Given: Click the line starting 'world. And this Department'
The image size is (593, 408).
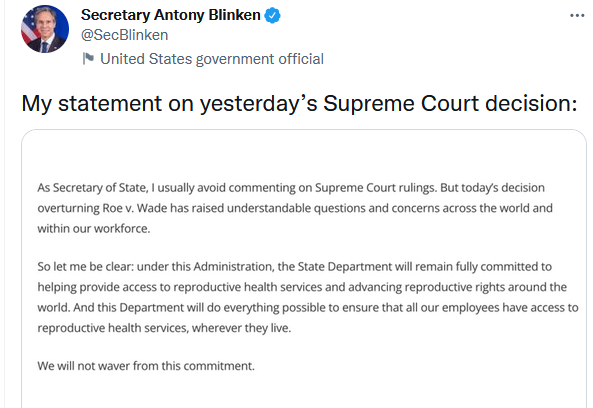Looking at the screenshot, I should coord(308,308).
